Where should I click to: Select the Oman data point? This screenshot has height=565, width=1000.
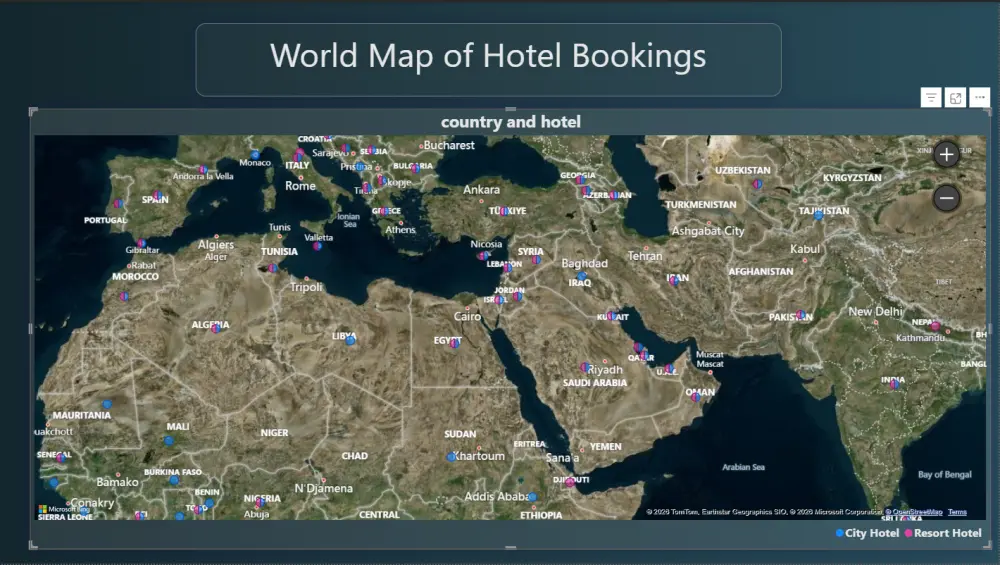point(696,397)
